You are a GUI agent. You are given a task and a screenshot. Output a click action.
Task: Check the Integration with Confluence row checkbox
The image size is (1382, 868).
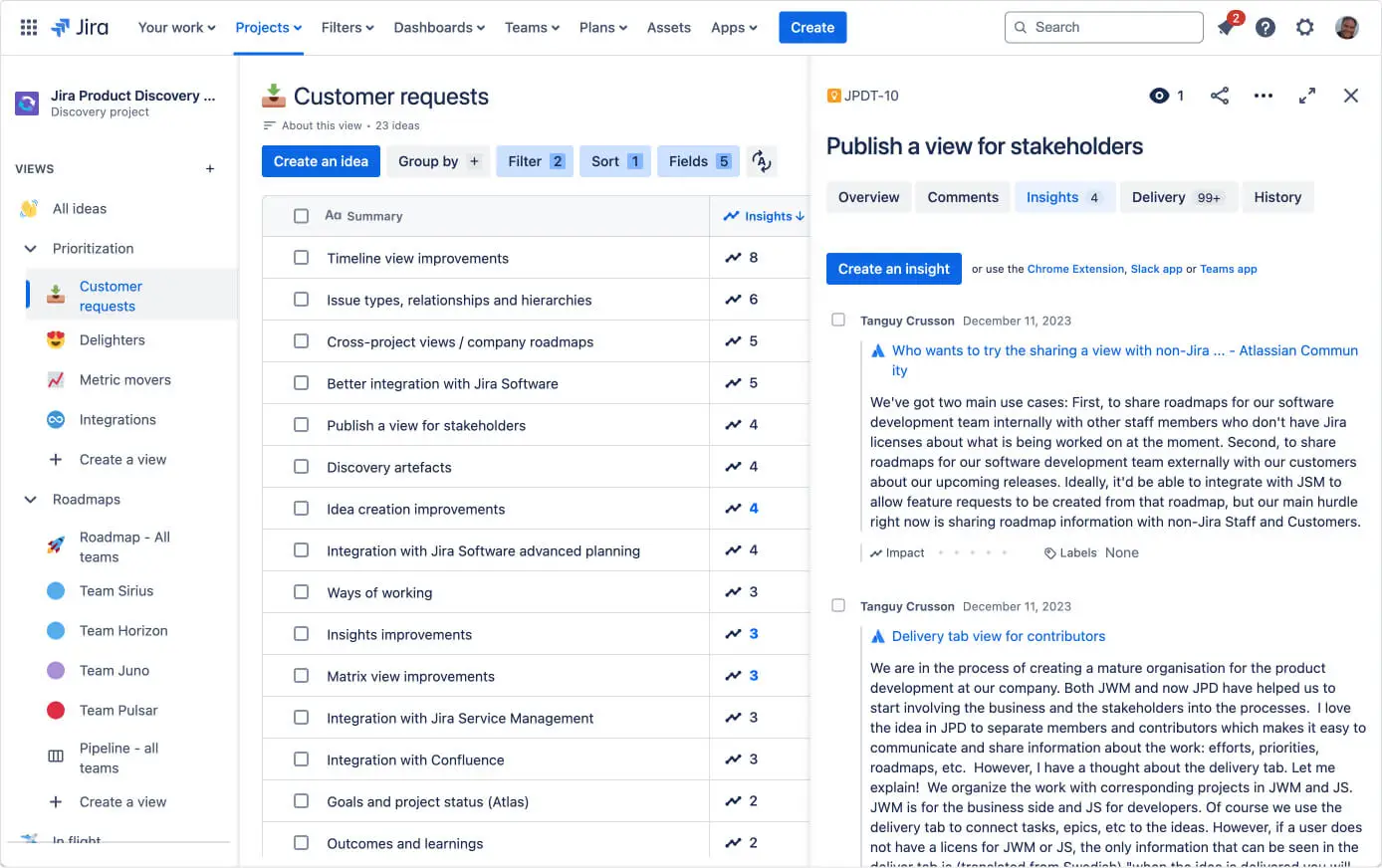(x=301, y=759)
